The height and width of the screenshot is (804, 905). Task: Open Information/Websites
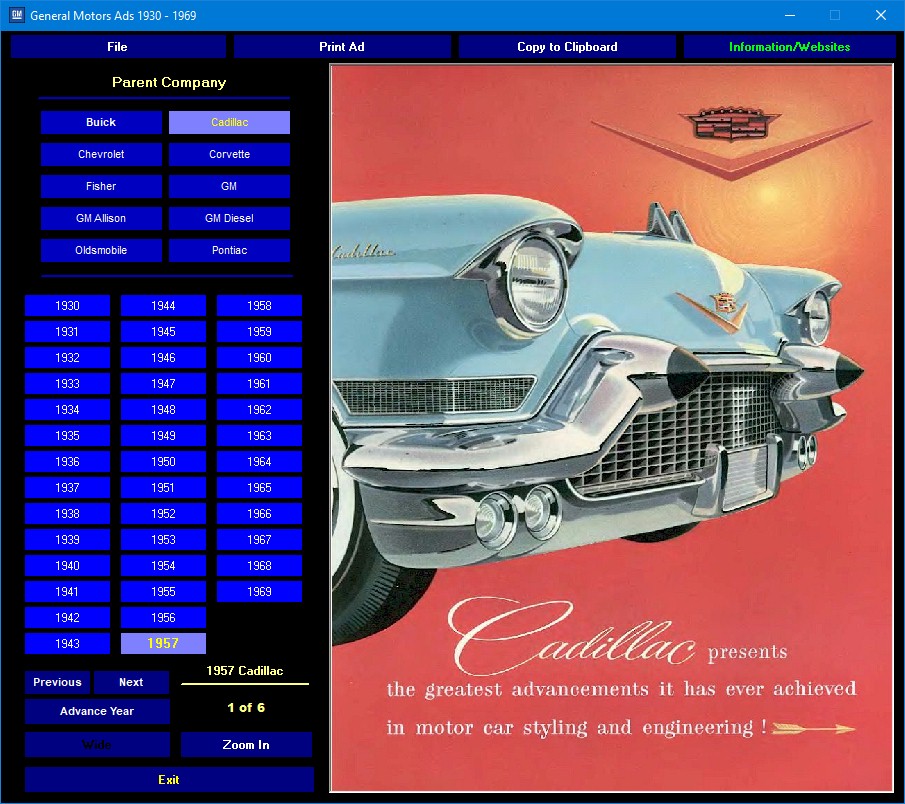(x=789, y=47)
